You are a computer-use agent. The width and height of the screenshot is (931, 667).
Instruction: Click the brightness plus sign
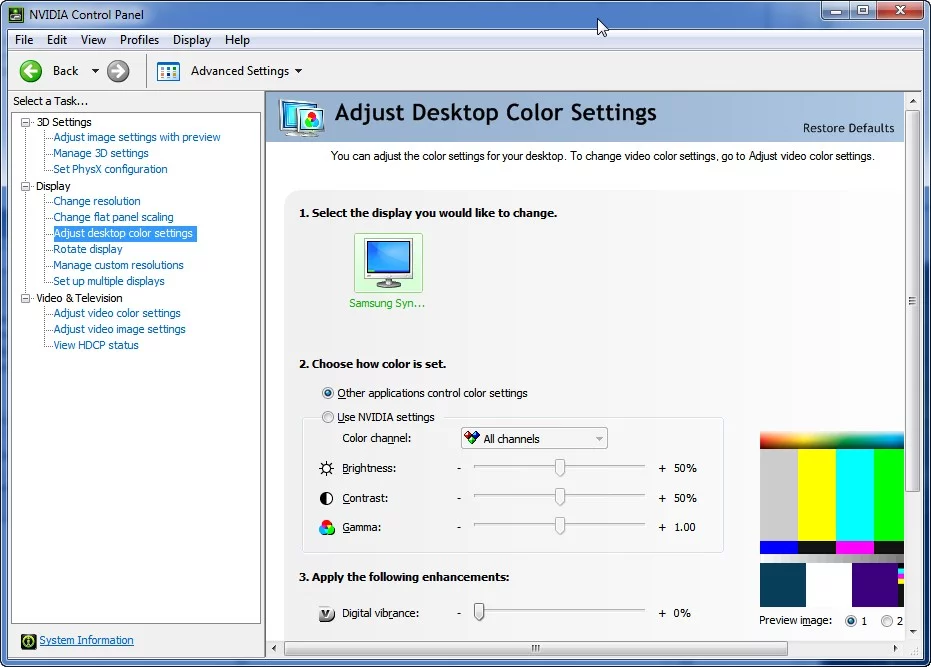click(x=662, y=469)
